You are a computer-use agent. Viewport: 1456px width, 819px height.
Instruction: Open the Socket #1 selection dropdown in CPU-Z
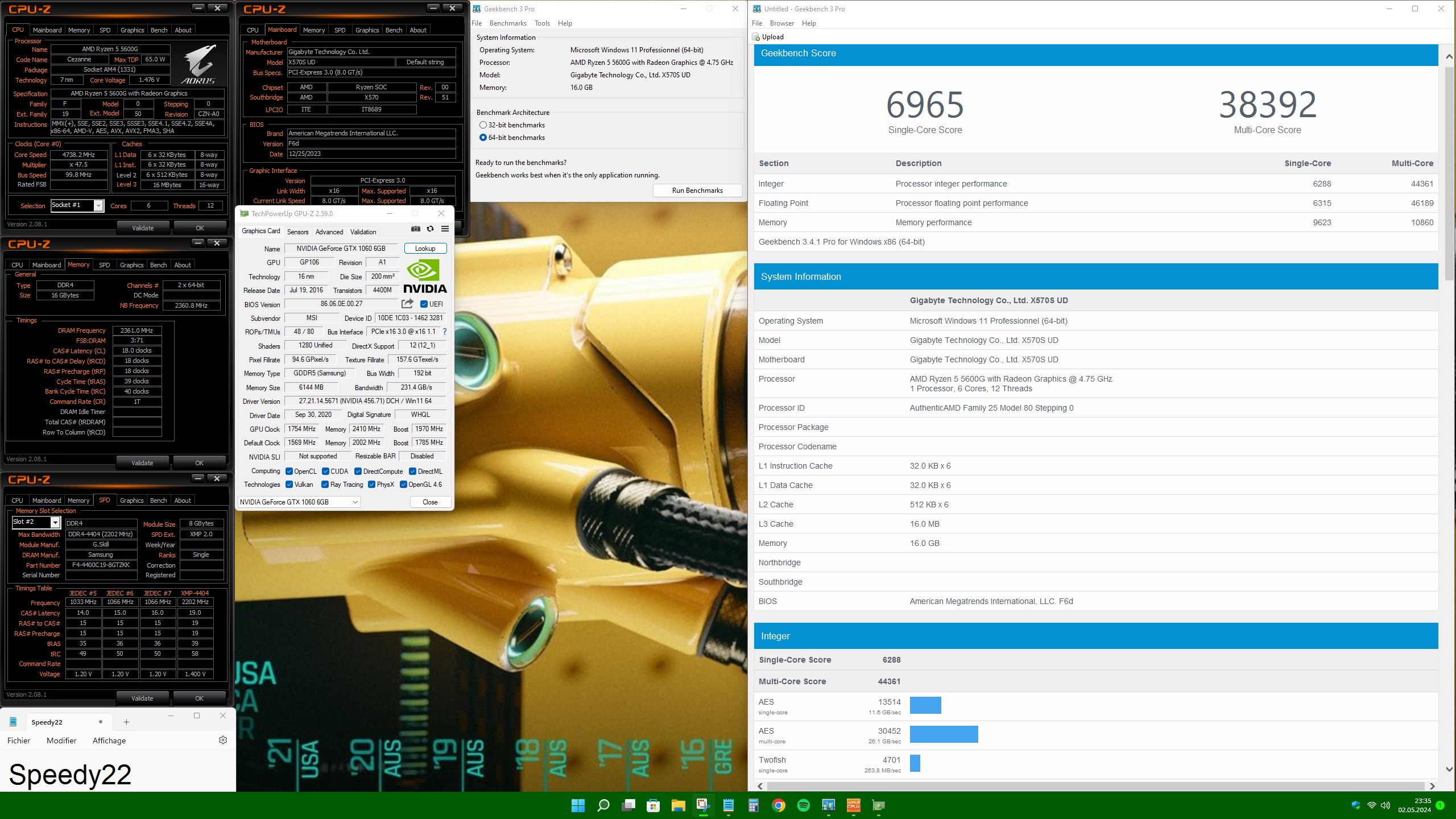(x=77, y=205)
